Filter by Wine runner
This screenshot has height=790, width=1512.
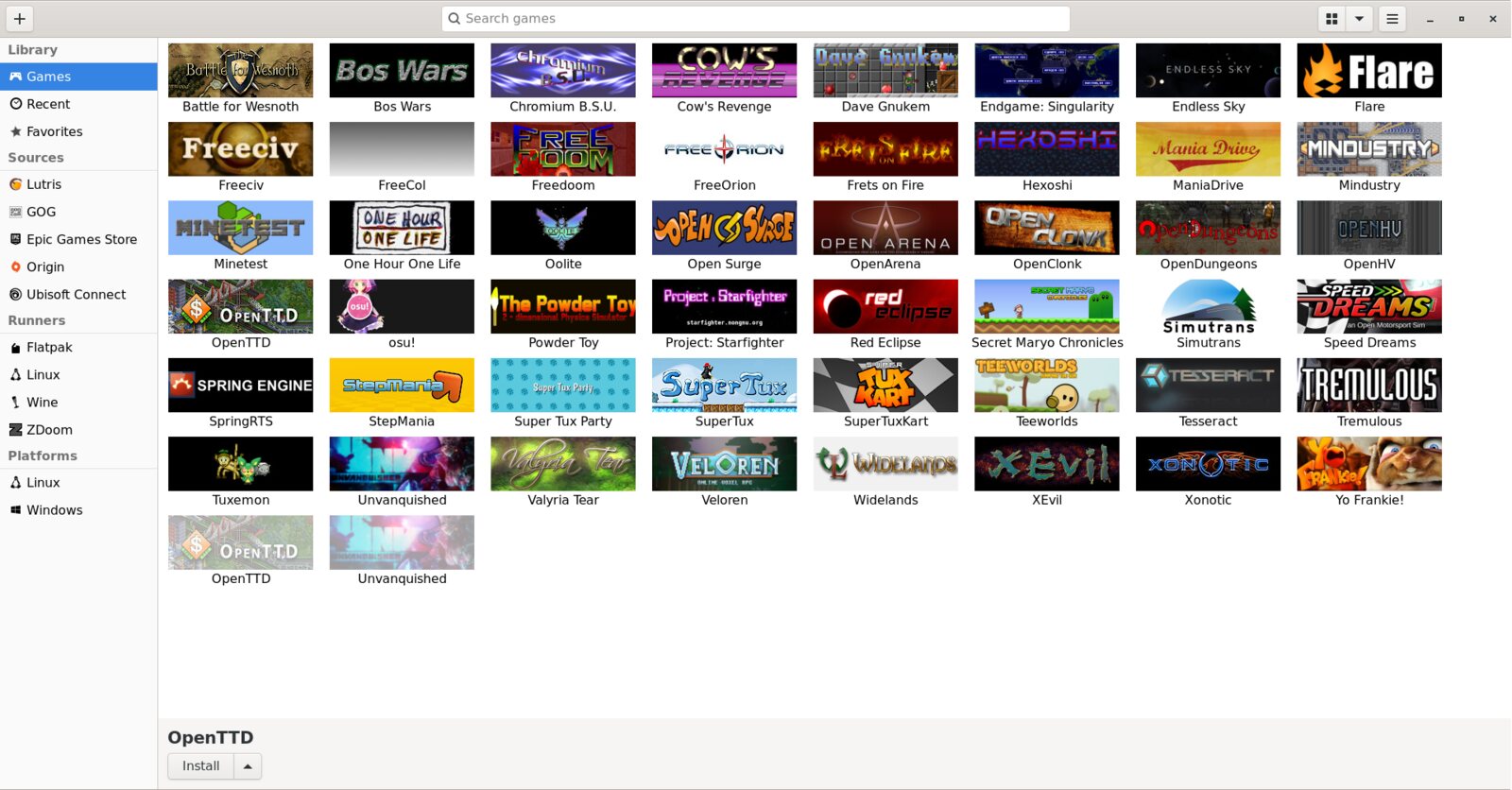coord(78,402)
